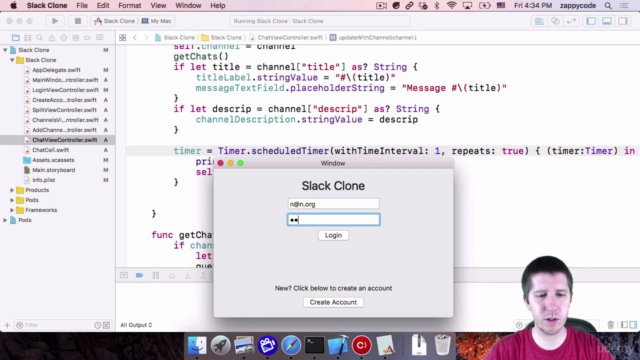
Task: Expand the Pods folder inside project
Action: (x=12, y=200)
